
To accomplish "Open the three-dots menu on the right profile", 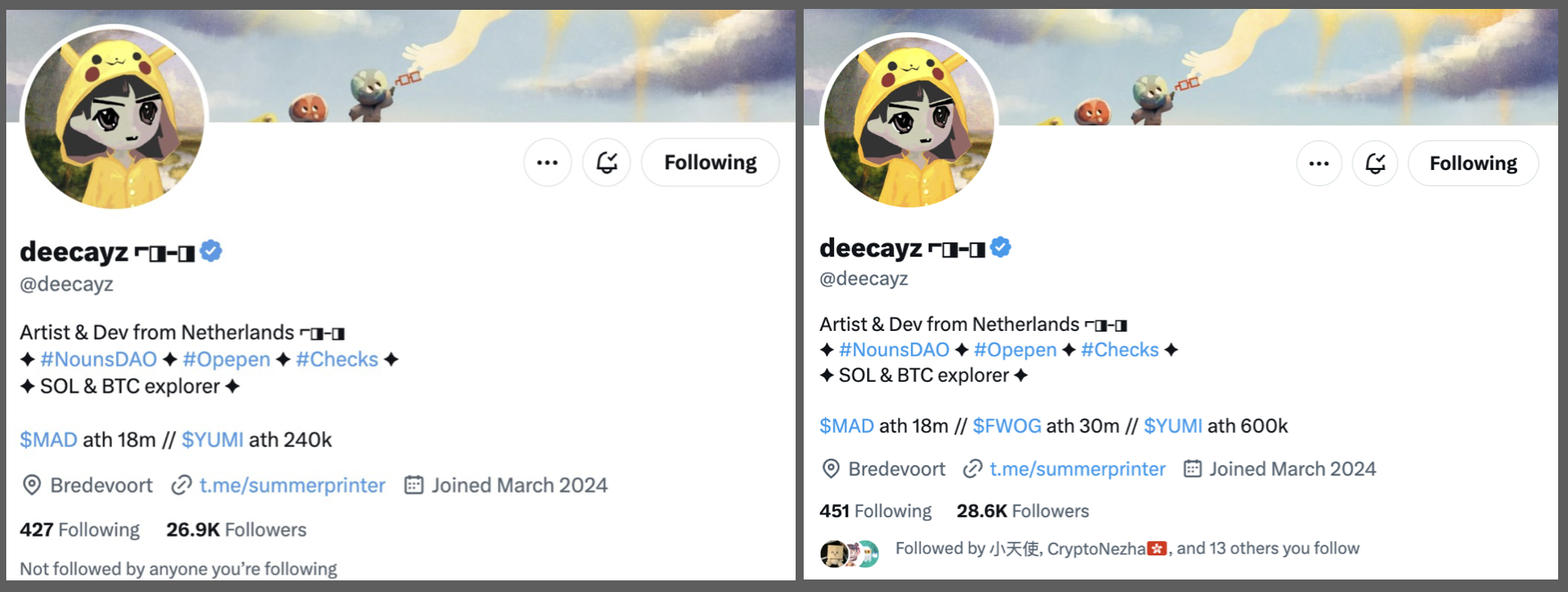I will [x=1319, y=164].
